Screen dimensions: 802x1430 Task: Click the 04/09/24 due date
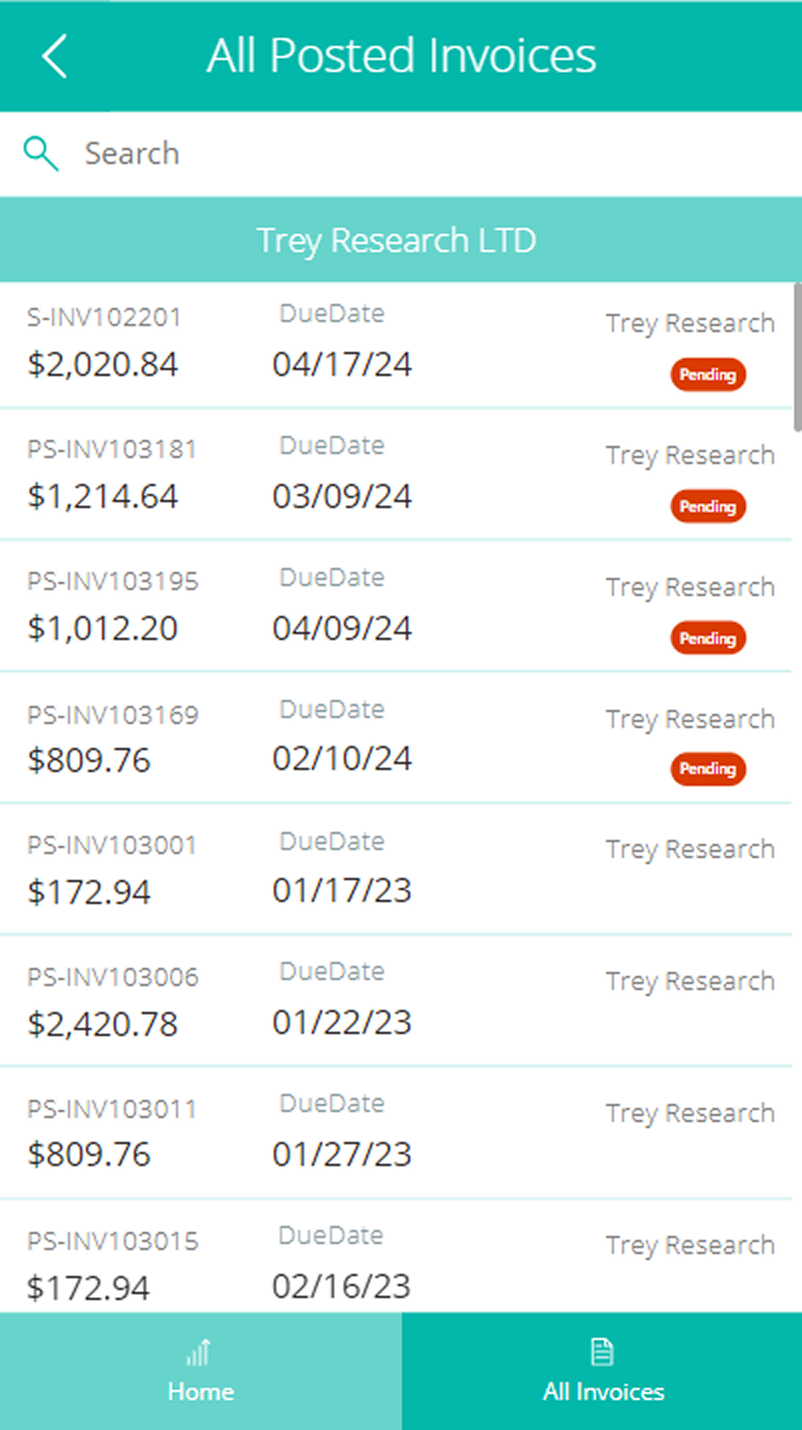[x=342, y=628]
